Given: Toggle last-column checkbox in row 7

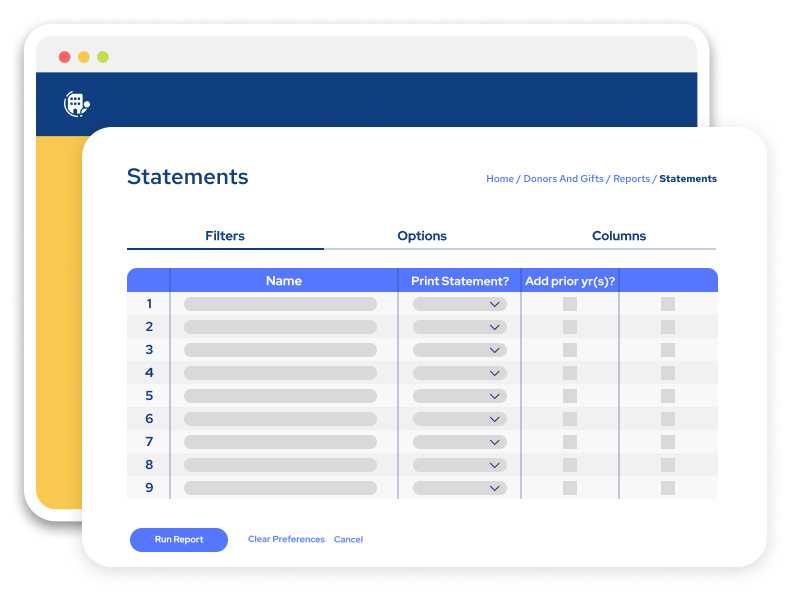Looking at the screenshot, I should point(668,442).
